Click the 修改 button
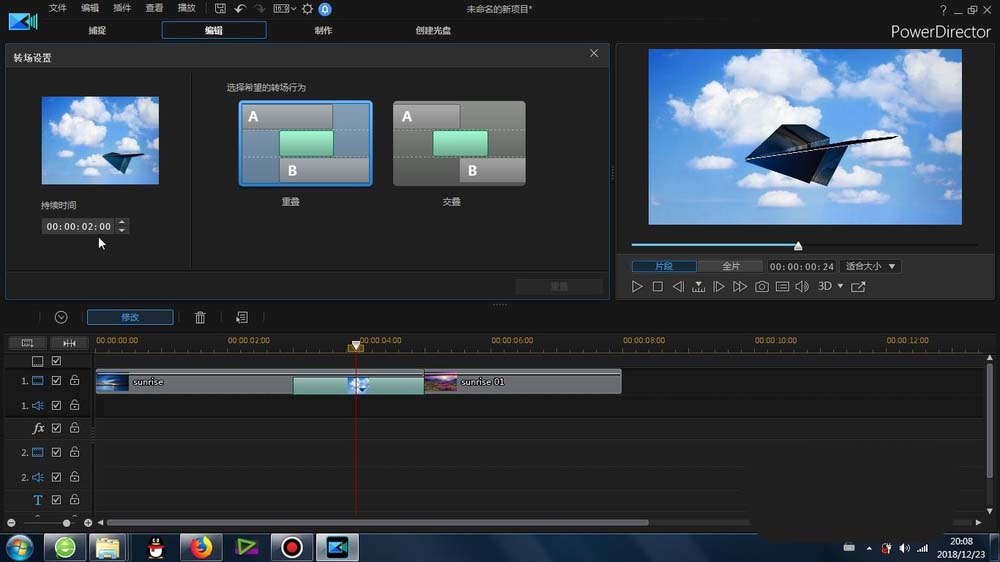Screen dimensions: 1000x562 (130, 317)
